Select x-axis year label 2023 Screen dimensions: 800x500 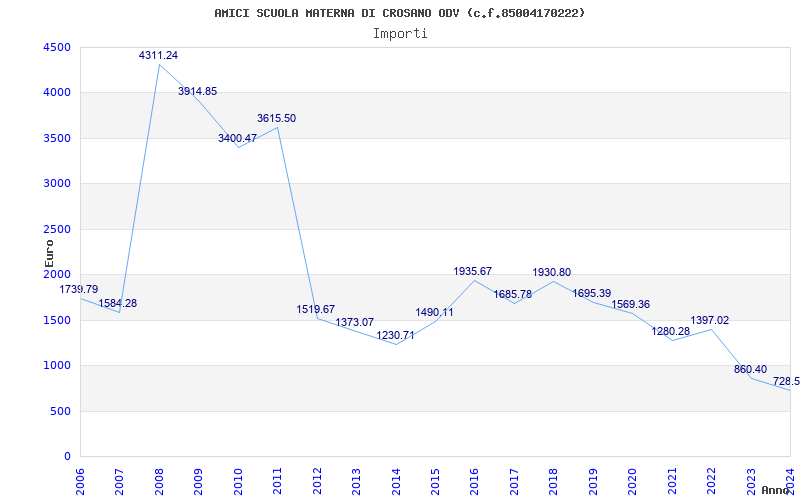tap(751, 481)
